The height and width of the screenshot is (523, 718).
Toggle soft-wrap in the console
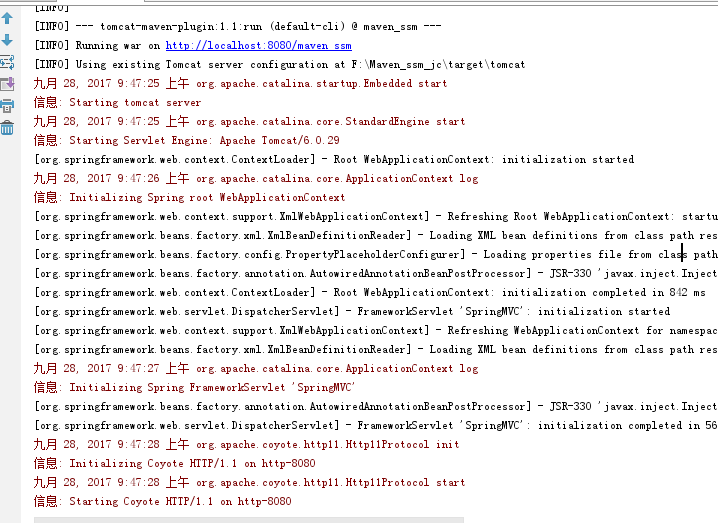pos(7,62)
